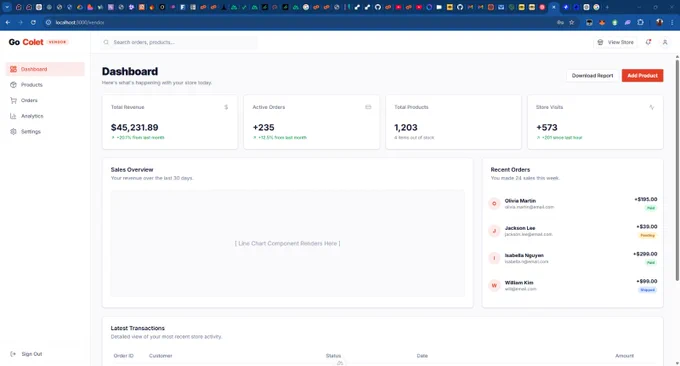Image resolution: width=680 pixels, height=366 pixels.
Task: Click the activity icon on Store Visits card
Action: 651,107
